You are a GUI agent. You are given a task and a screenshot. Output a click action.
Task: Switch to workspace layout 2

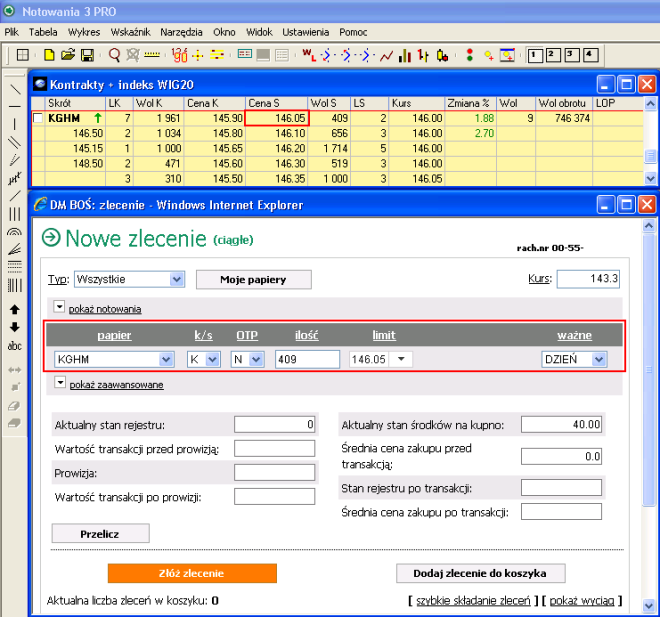(553, 55)
